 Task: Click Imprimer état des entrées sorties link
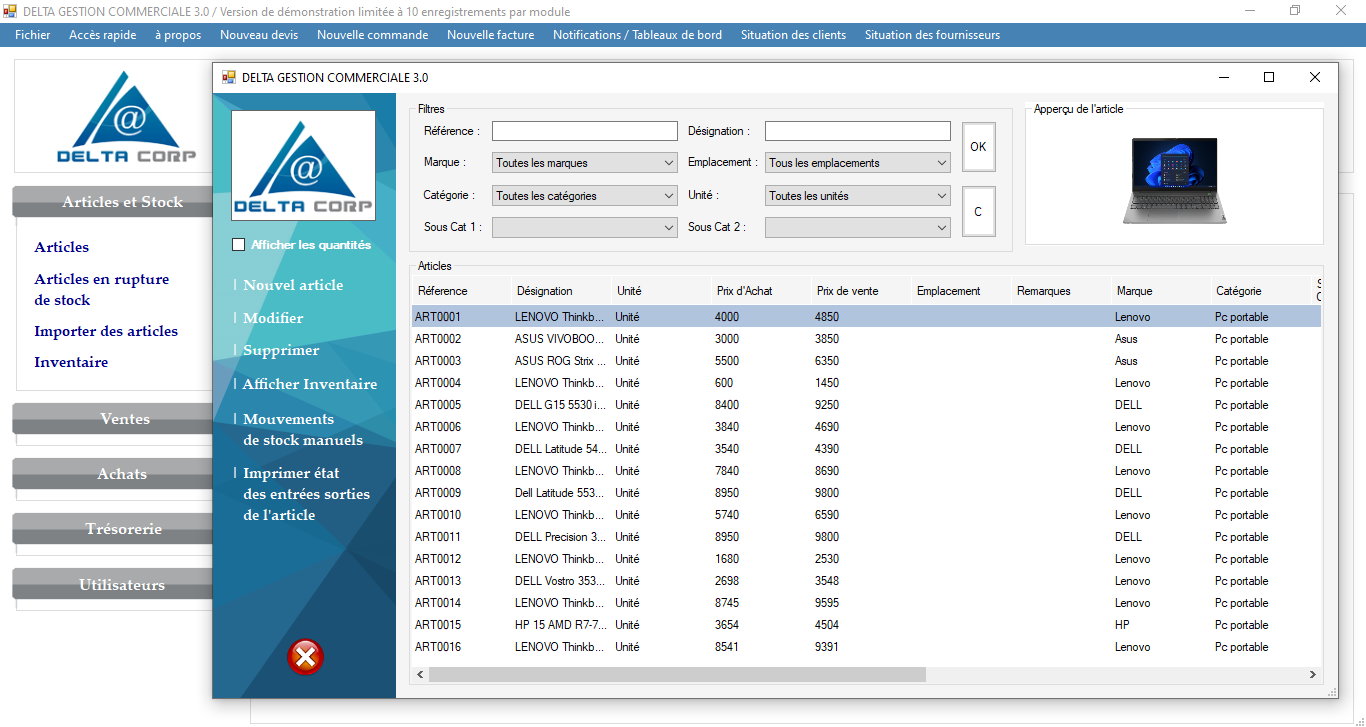306,494
